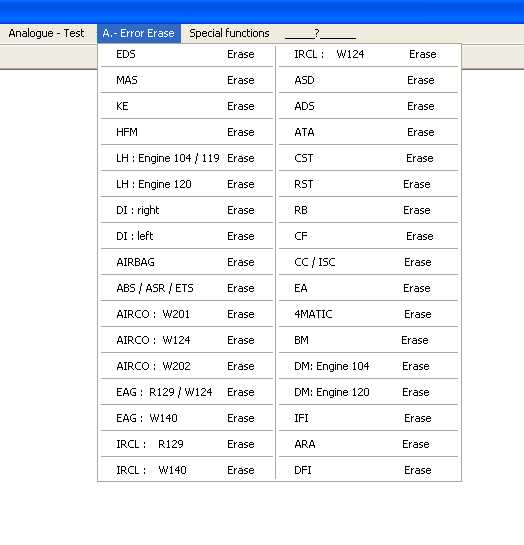Open the question mark help menu
Image resolution: width=524 pixels, height=545 pixels.
(x=320, y=33)
